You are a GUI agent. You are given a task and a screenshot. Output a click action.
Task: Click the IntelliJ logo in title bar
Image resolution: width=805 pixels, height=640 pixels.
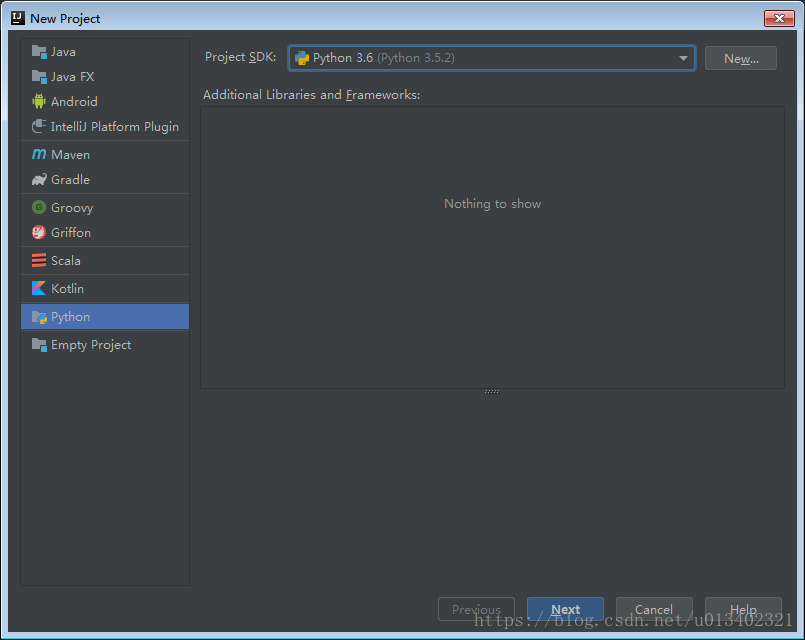[18, 18]
